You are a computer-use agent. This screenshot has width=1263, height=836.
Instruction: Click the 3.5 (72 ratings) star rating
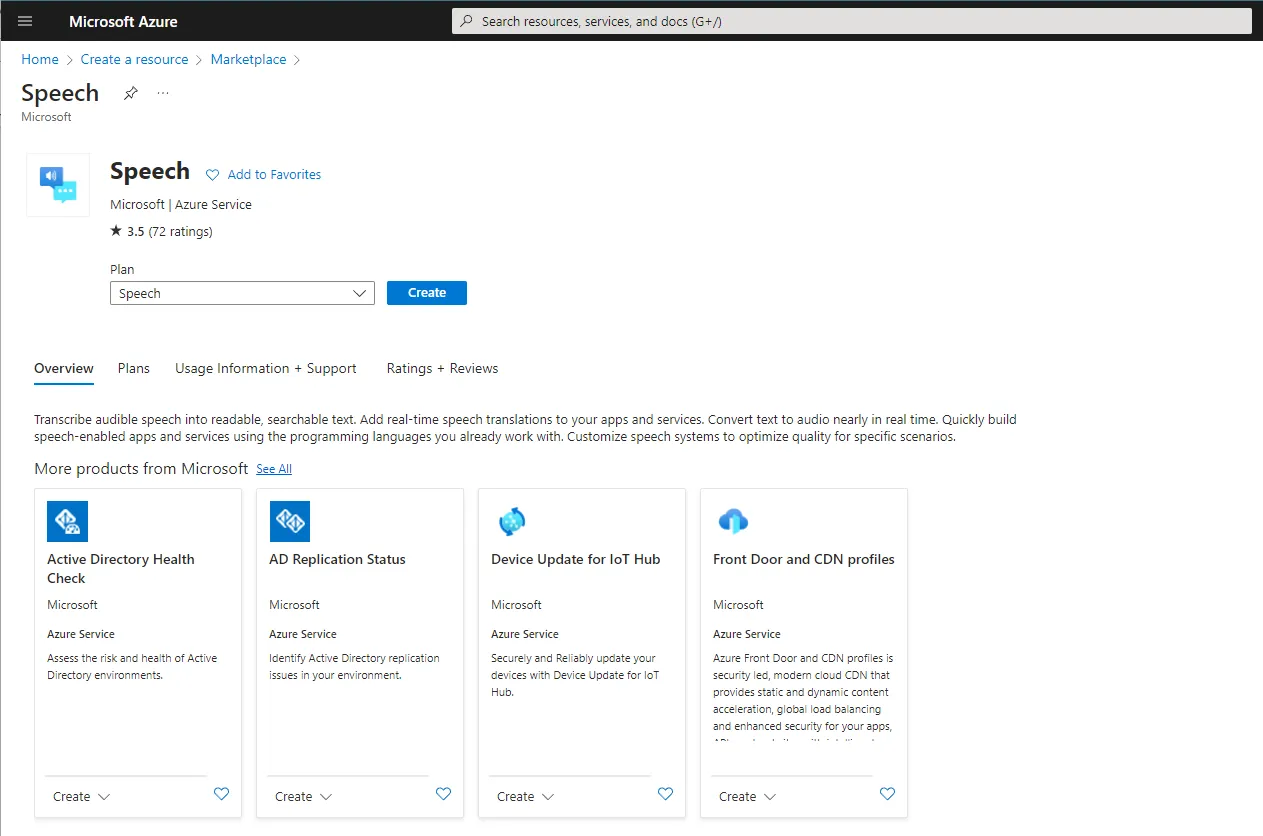pyautogui.click(x=161, y=231)
